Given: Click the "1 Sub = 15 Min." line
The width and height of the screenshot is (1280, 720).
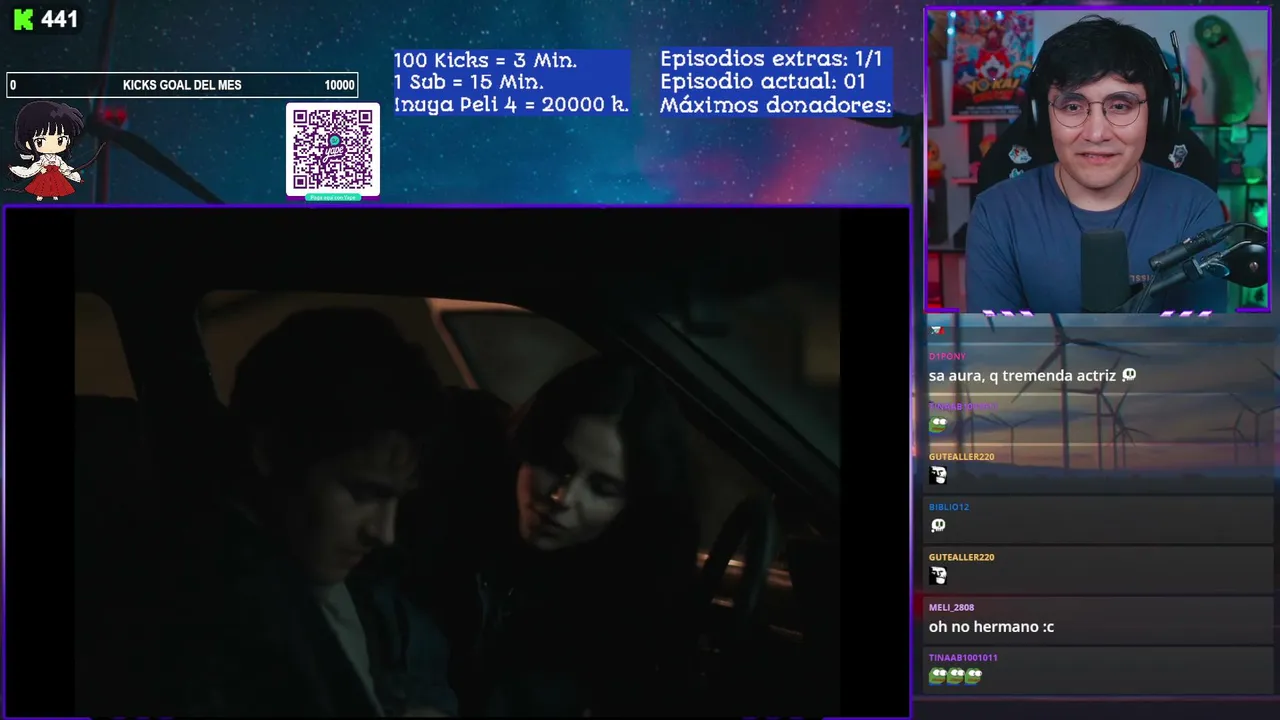Looking at the screenshot, I should click(469, 82).
